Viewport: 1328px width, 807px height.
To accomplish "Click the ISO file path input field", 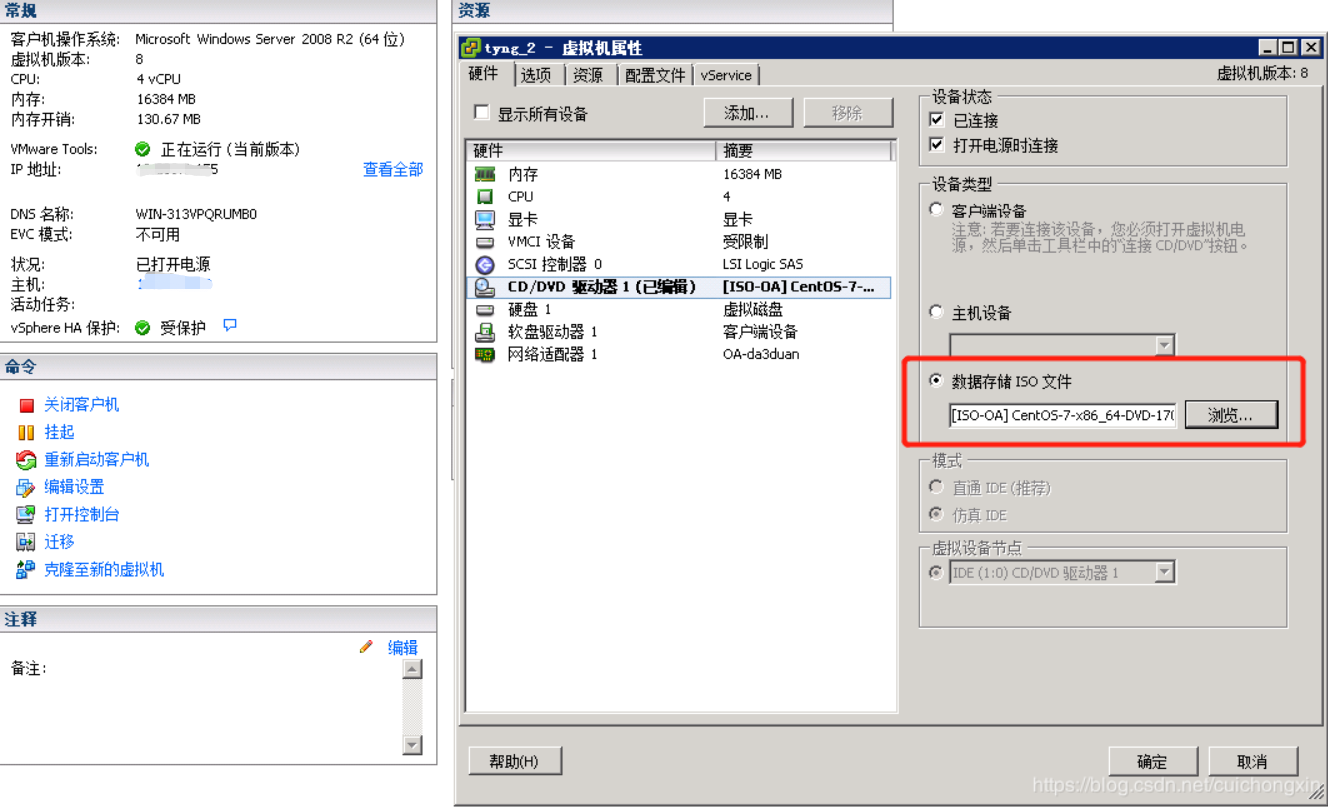I will 1064,415.
